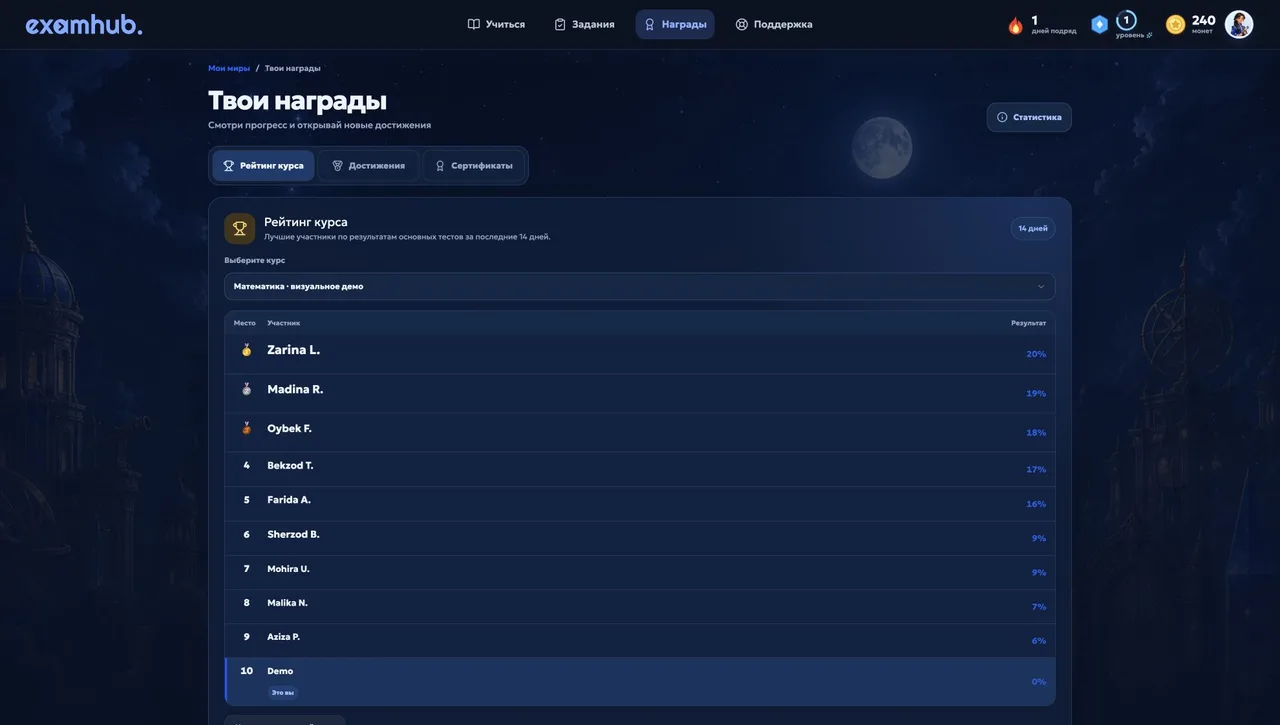Click the level progress ring
1280x725 pixels.
pos(1126,20)
